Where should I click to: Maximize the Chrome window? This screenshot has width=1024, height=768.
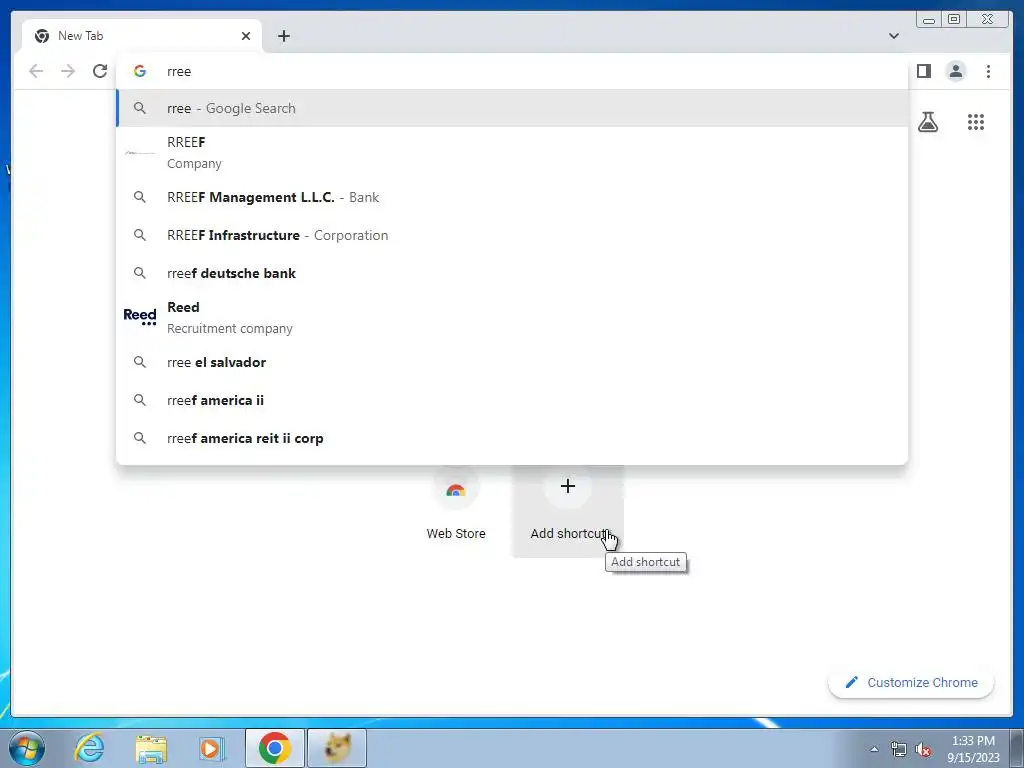coord(953,20)
